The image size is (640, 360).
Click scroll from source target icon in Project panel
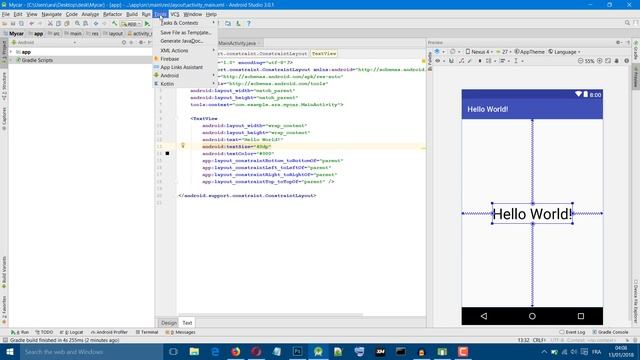click(124, 42)
